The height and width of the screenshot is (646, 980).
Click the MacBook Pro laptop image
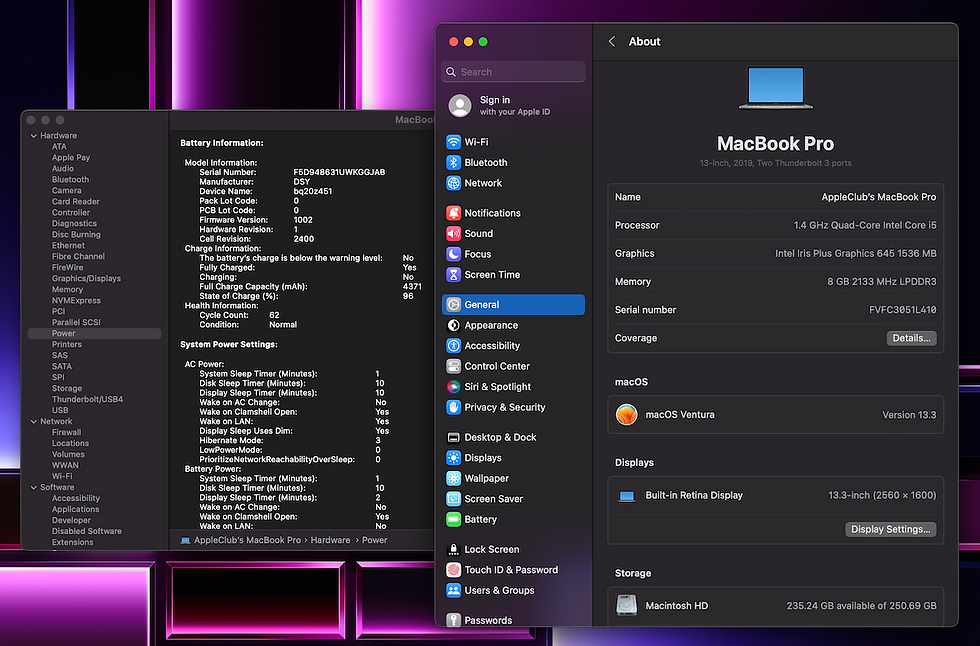pyautogui.click(x=776, y=88)
